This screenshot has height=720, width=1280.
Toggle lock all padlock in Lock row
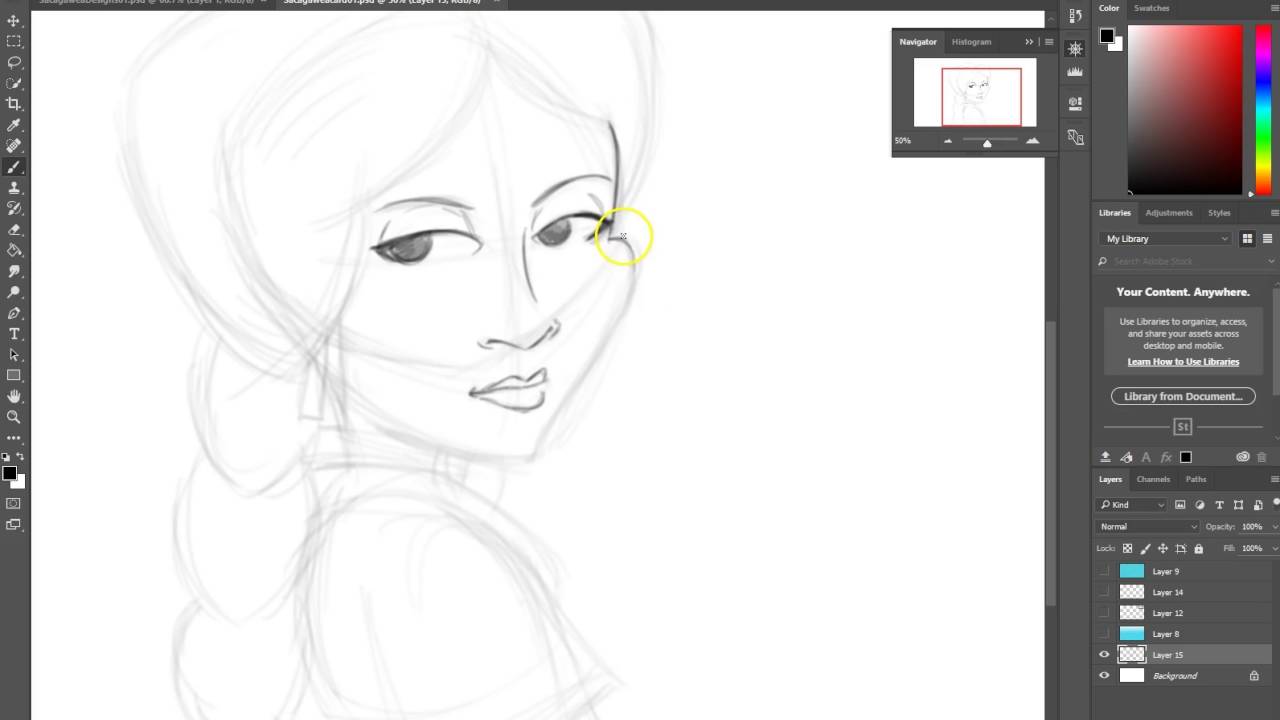(1199, 548)
